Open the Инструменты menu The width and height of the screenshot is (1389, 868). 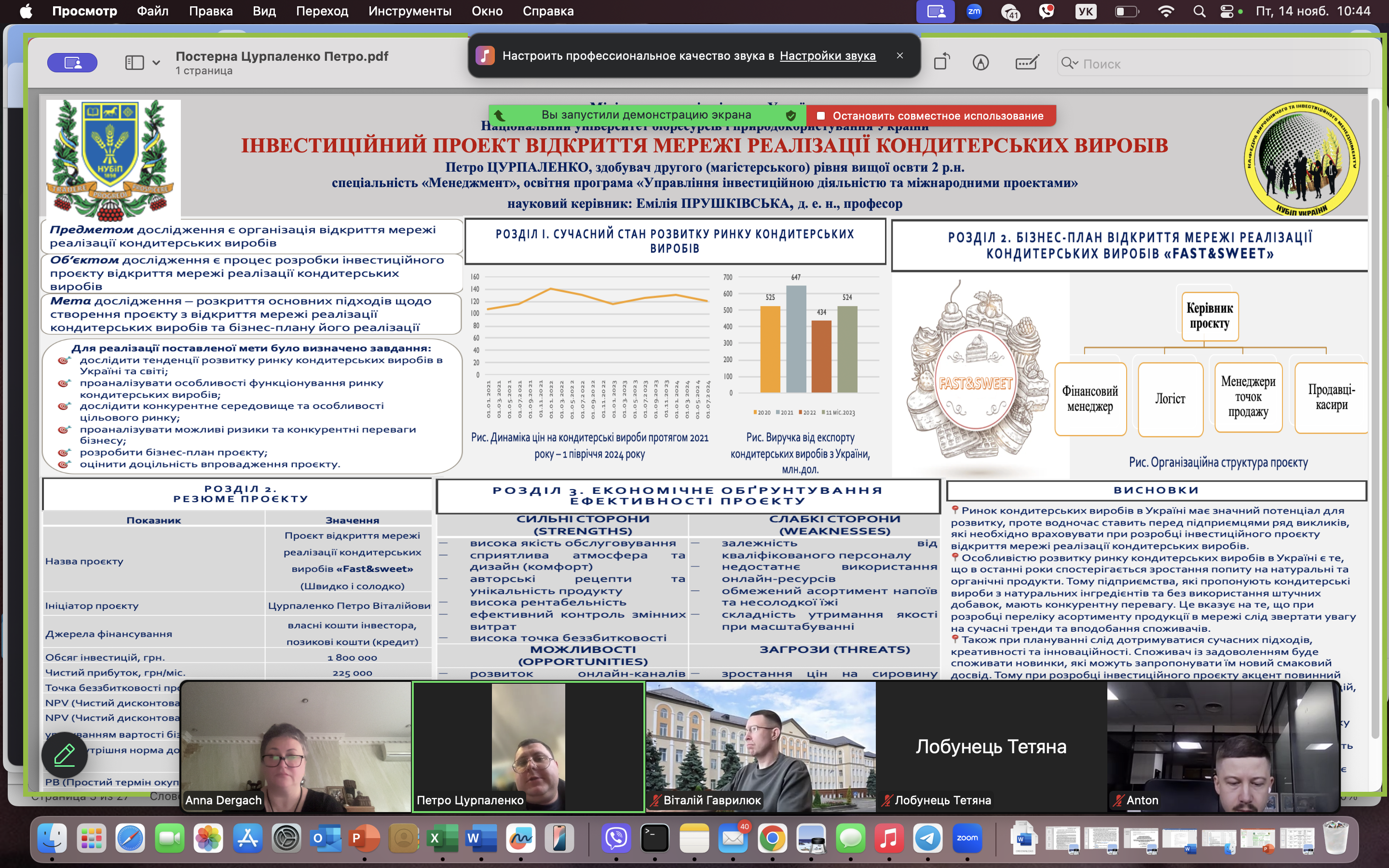pos(409,12)
